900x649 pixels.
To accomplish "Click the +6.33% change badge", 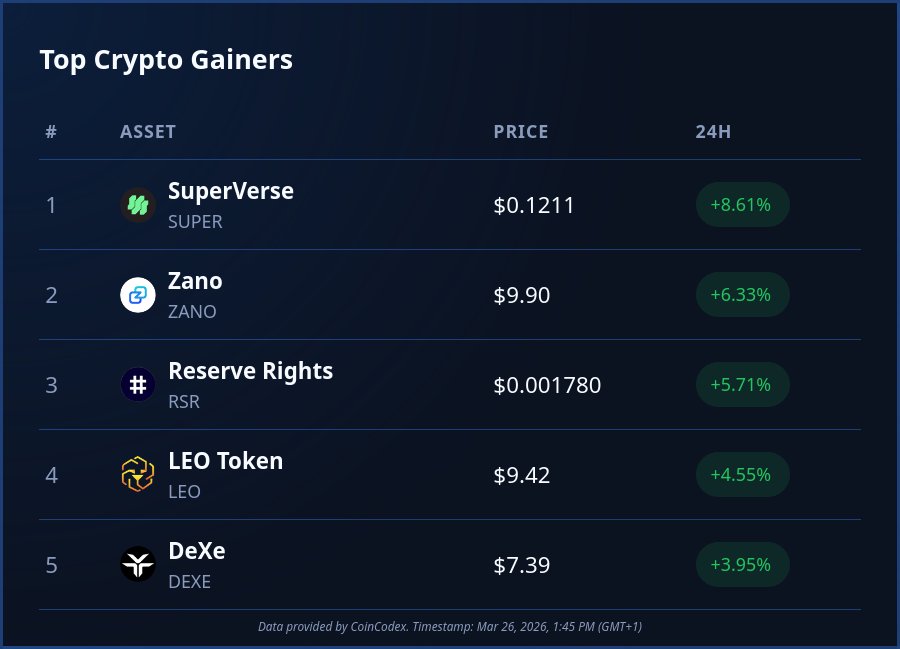I will (x=741, y=295).
